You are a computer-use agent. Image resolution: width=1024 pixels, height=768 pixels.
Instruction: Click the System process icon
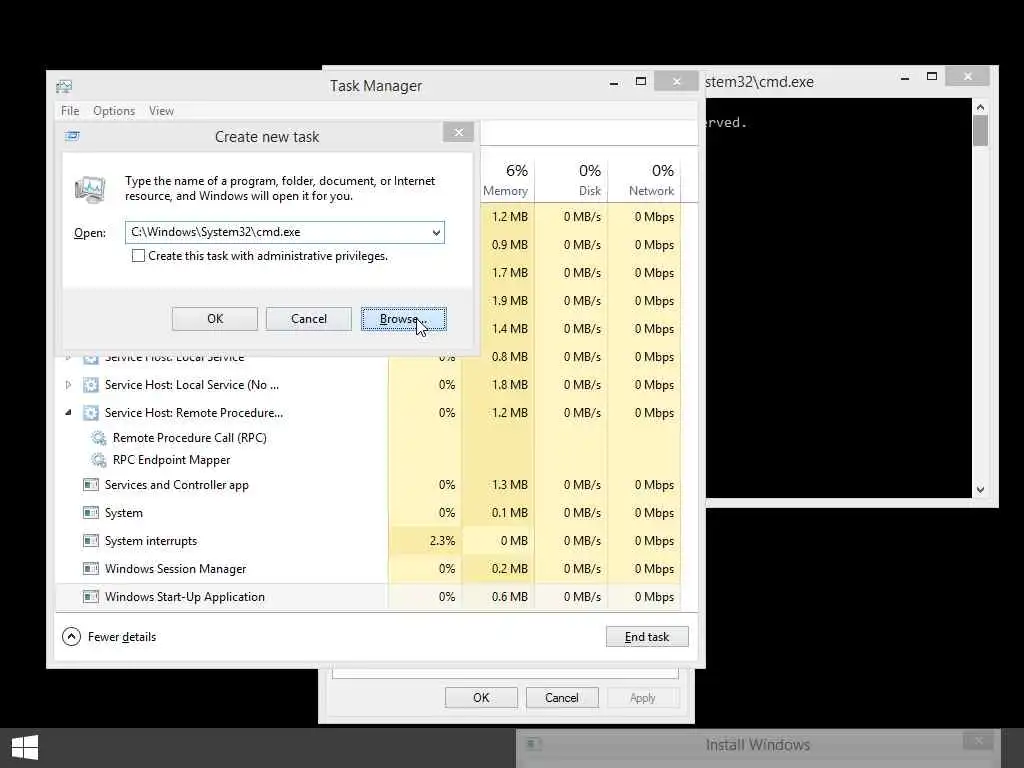coord(91,513)
